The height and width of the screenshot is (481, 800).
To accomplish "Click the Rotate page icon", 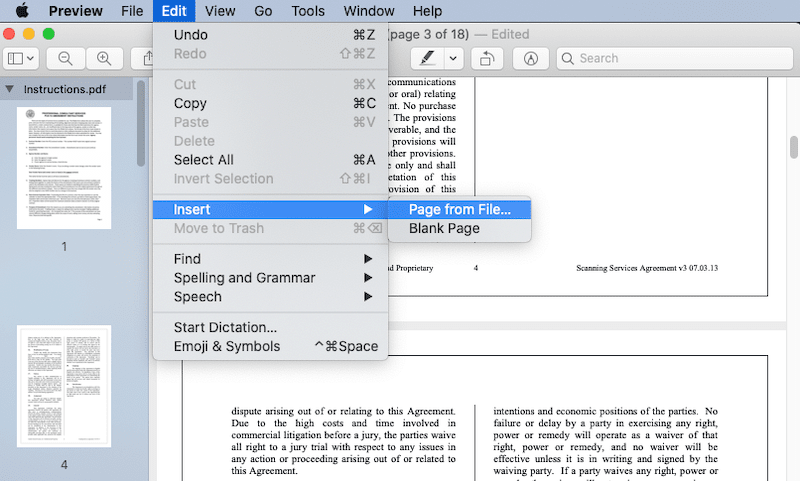I will (487, 58).
